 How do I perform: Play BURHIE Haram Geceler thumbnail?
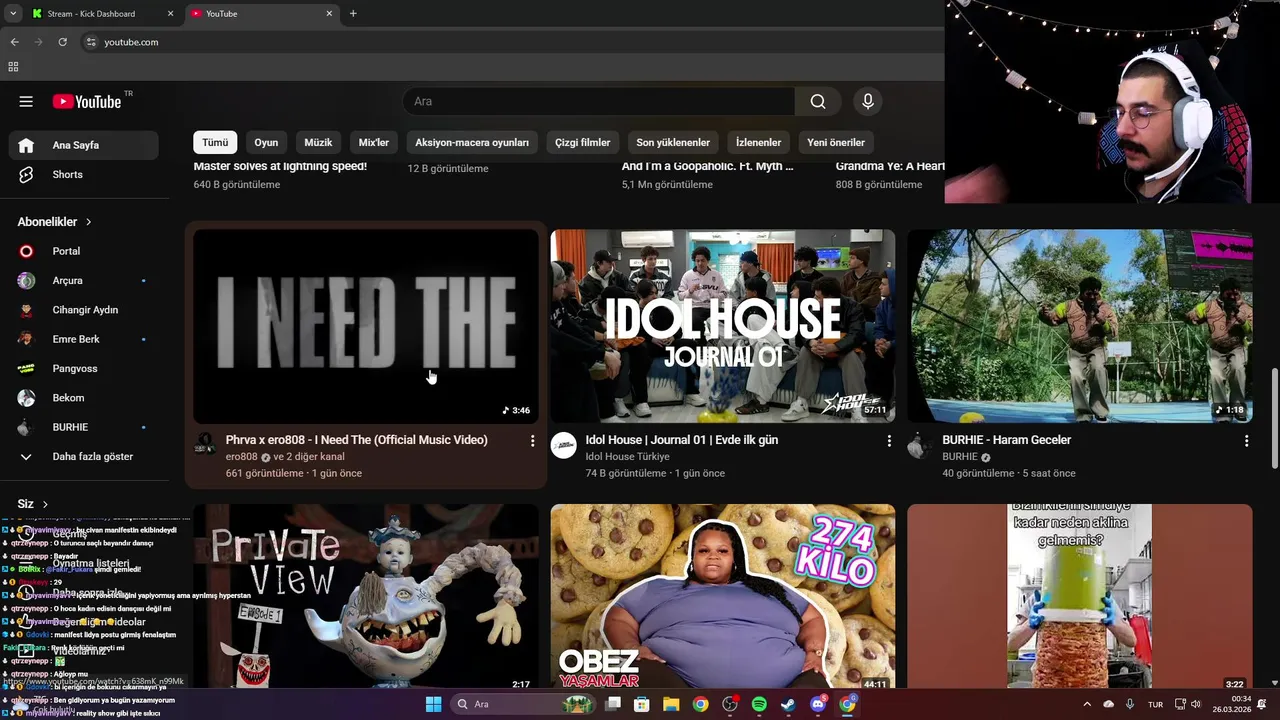click(1080, 326)
